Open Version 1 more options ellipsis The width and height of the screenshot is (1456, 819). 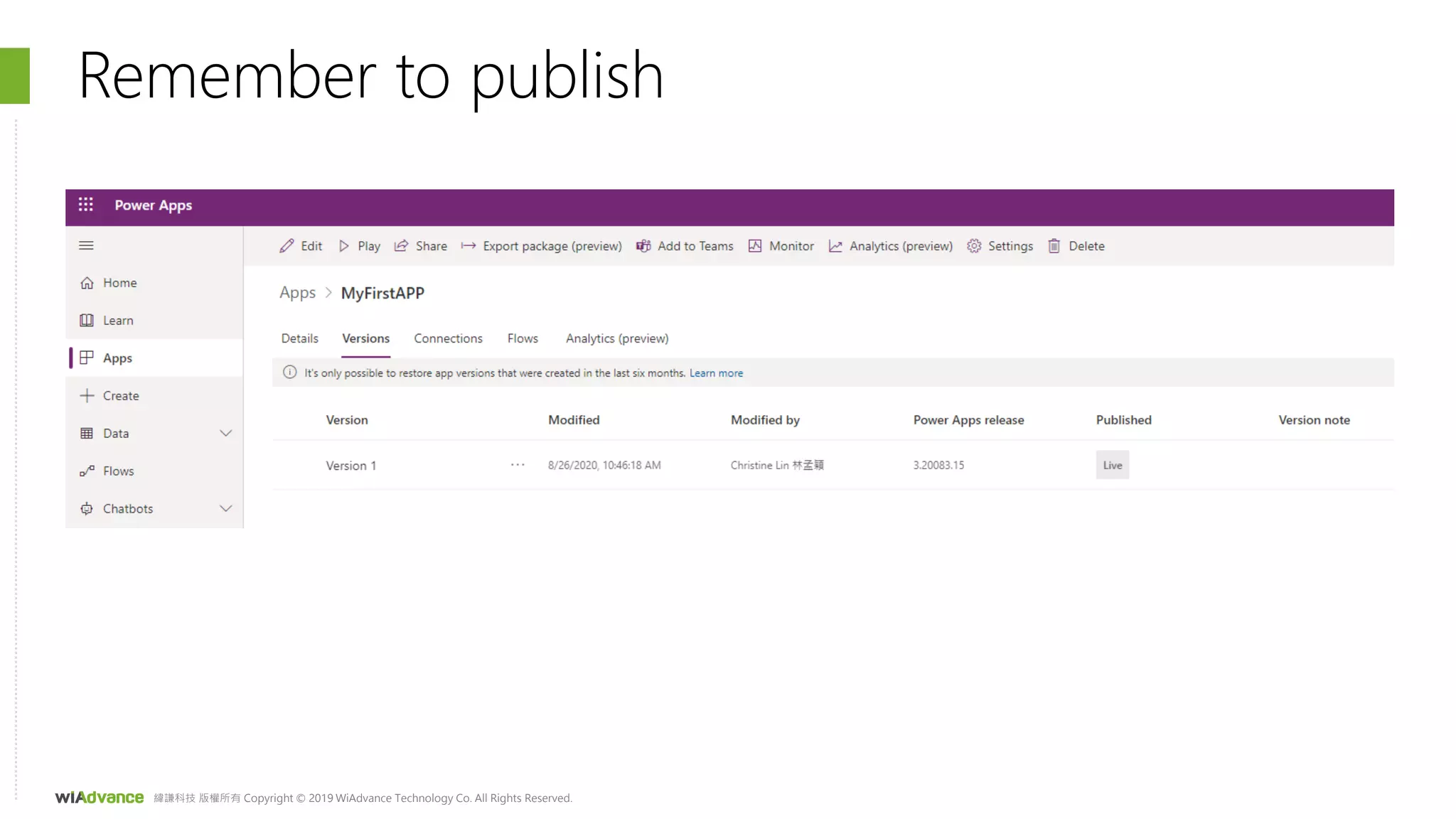coord(518,465)
